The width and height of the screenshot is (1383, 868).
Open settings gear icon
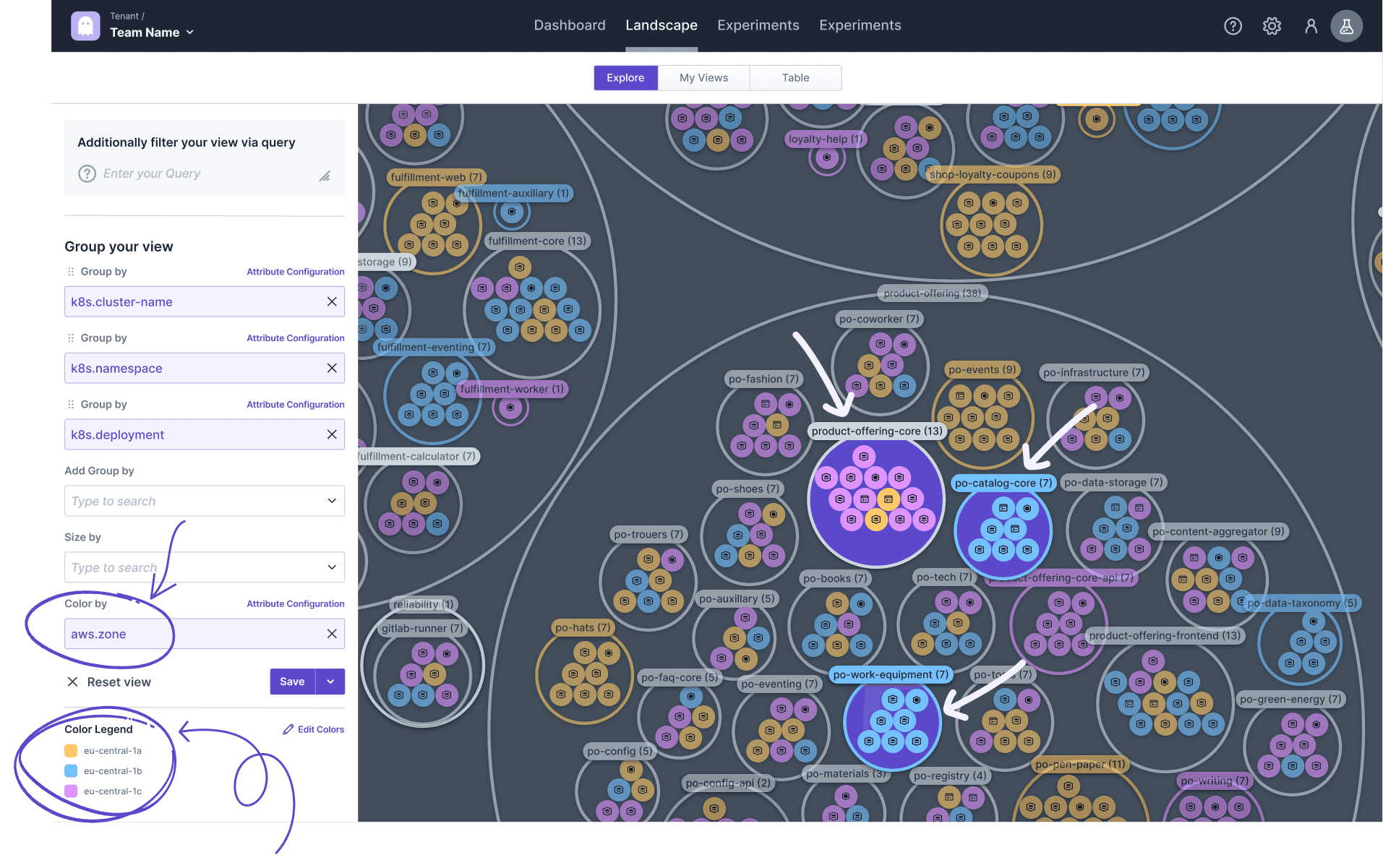(x=1272, y=26)
